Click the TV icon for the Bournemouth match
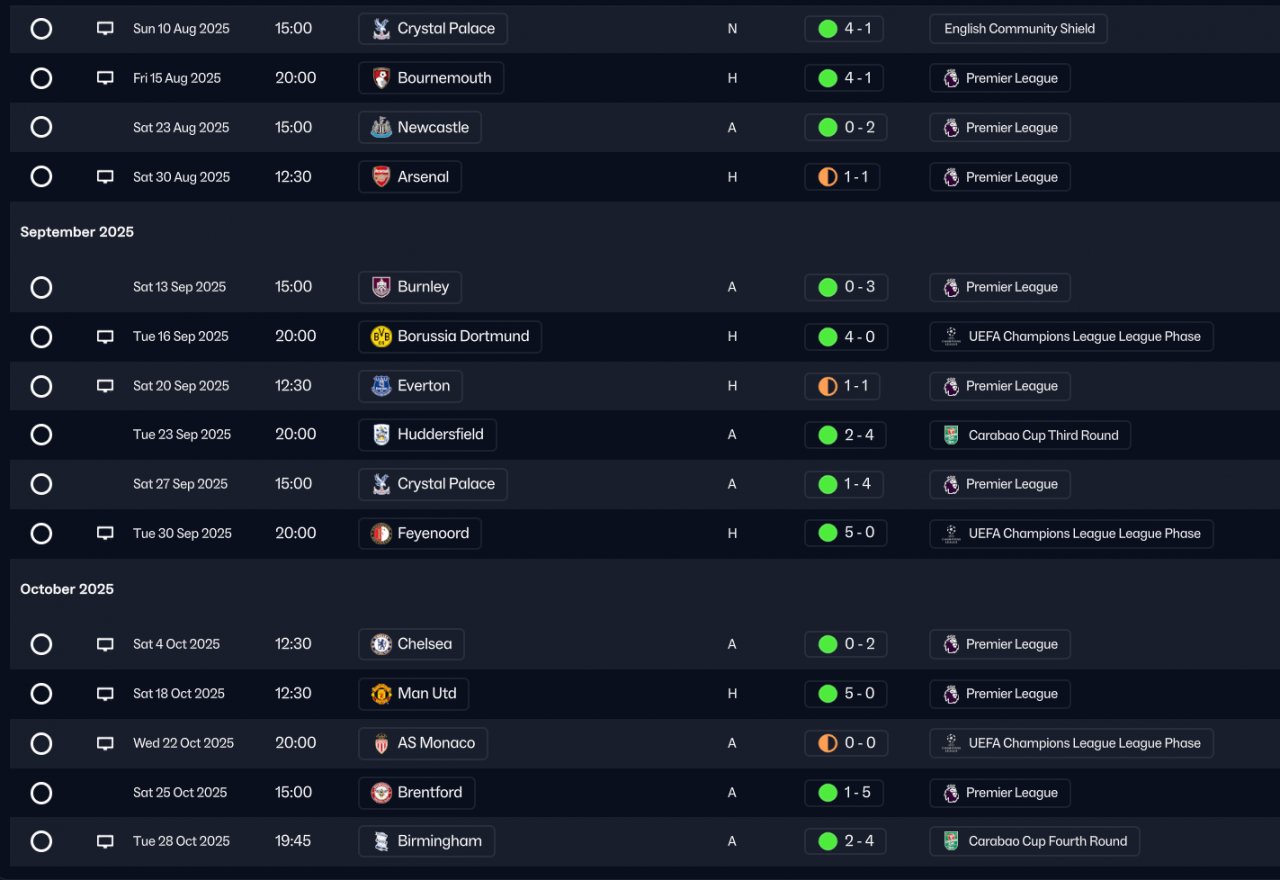Screen dimensions: 1280x880 (105, 78)
